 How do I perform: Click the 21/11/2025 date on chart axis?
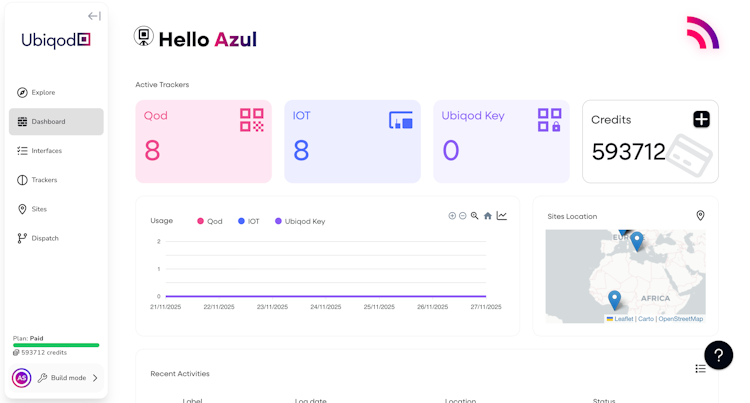(165, 307)
